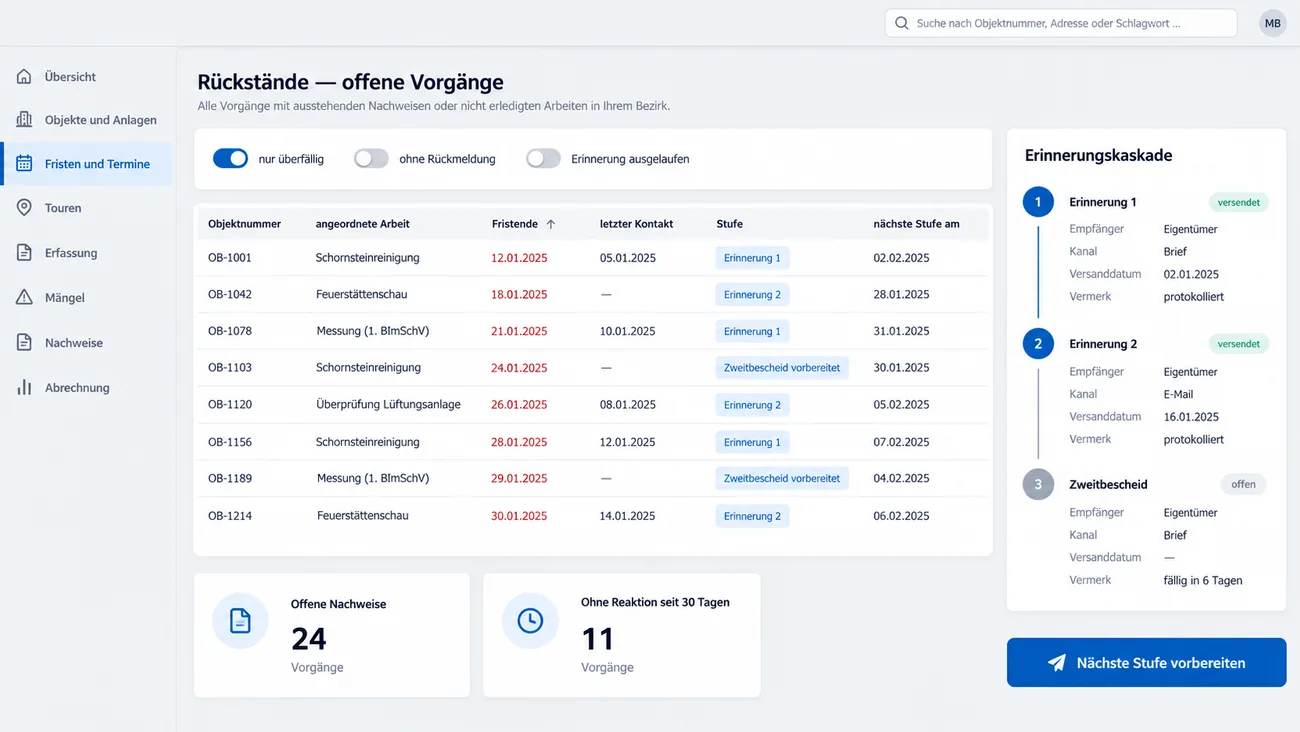Select object number OB-1078

tap(230, 331)
